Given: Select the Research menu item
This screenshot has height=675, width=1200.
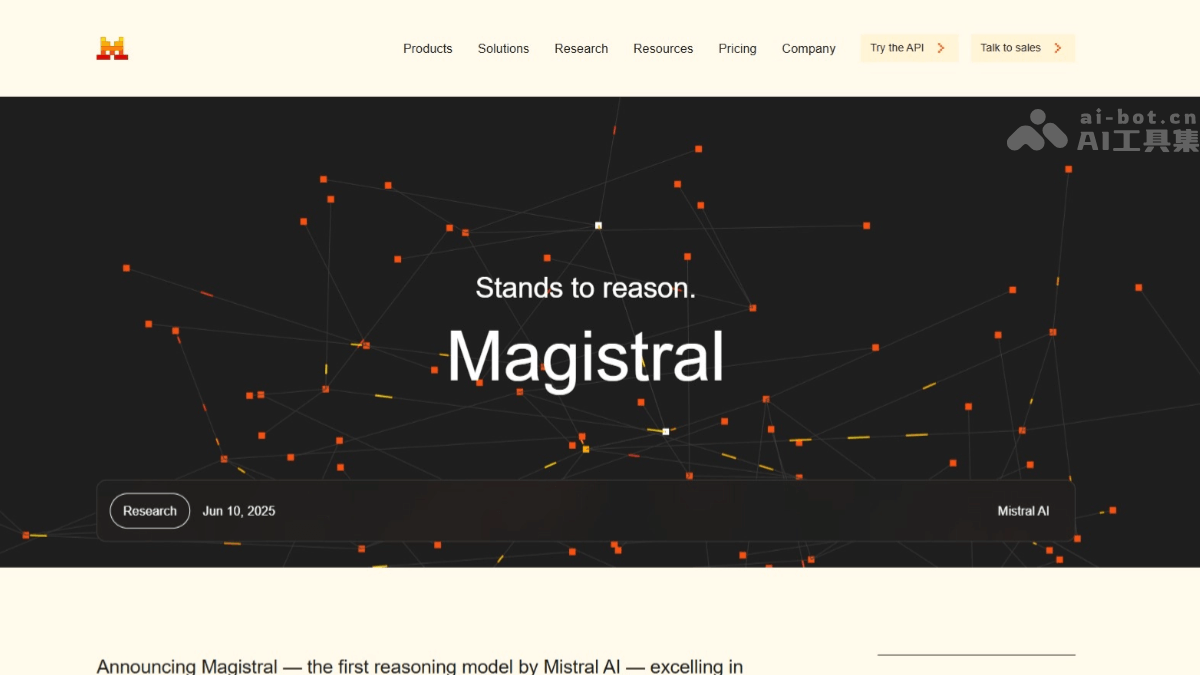Looking at the screenshot, I should [581, 48].
